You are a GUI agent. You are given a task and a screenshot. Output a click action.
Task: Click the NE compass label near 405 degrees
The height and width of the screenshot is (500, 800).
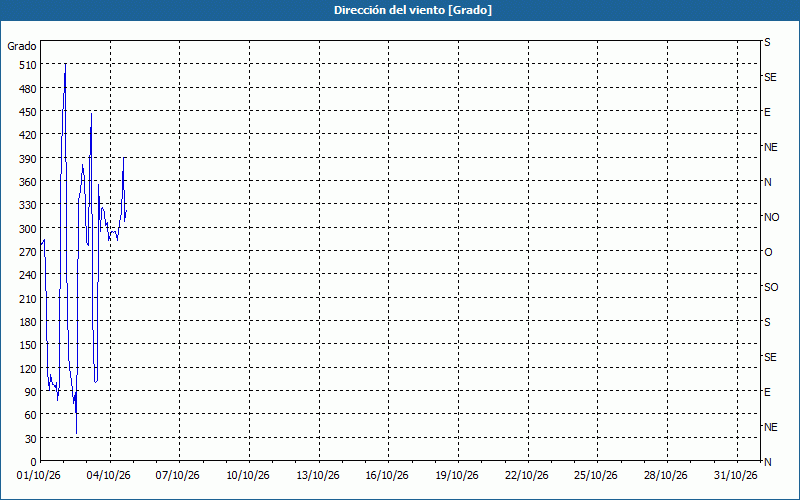(771, 147)
